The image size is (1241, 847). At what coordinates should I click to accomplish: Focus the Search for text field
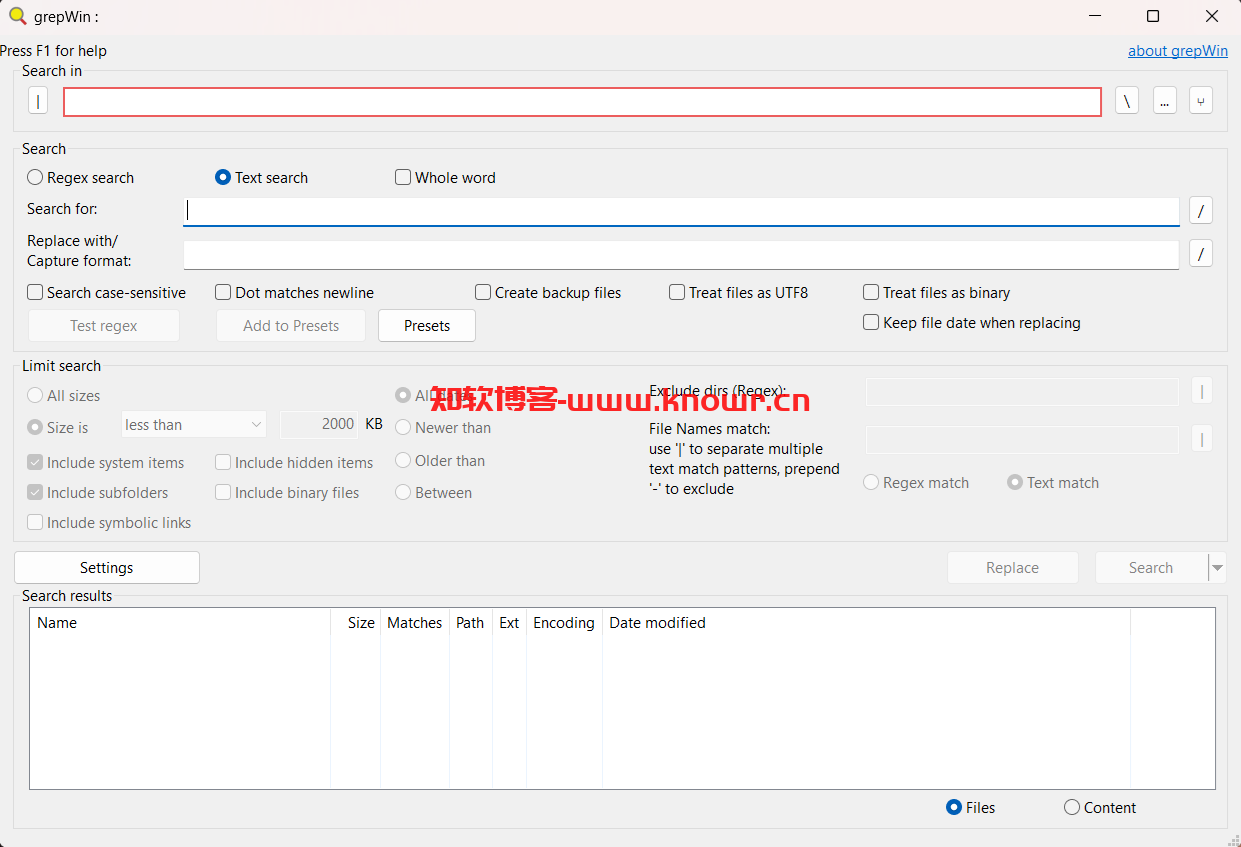point(681,211)
